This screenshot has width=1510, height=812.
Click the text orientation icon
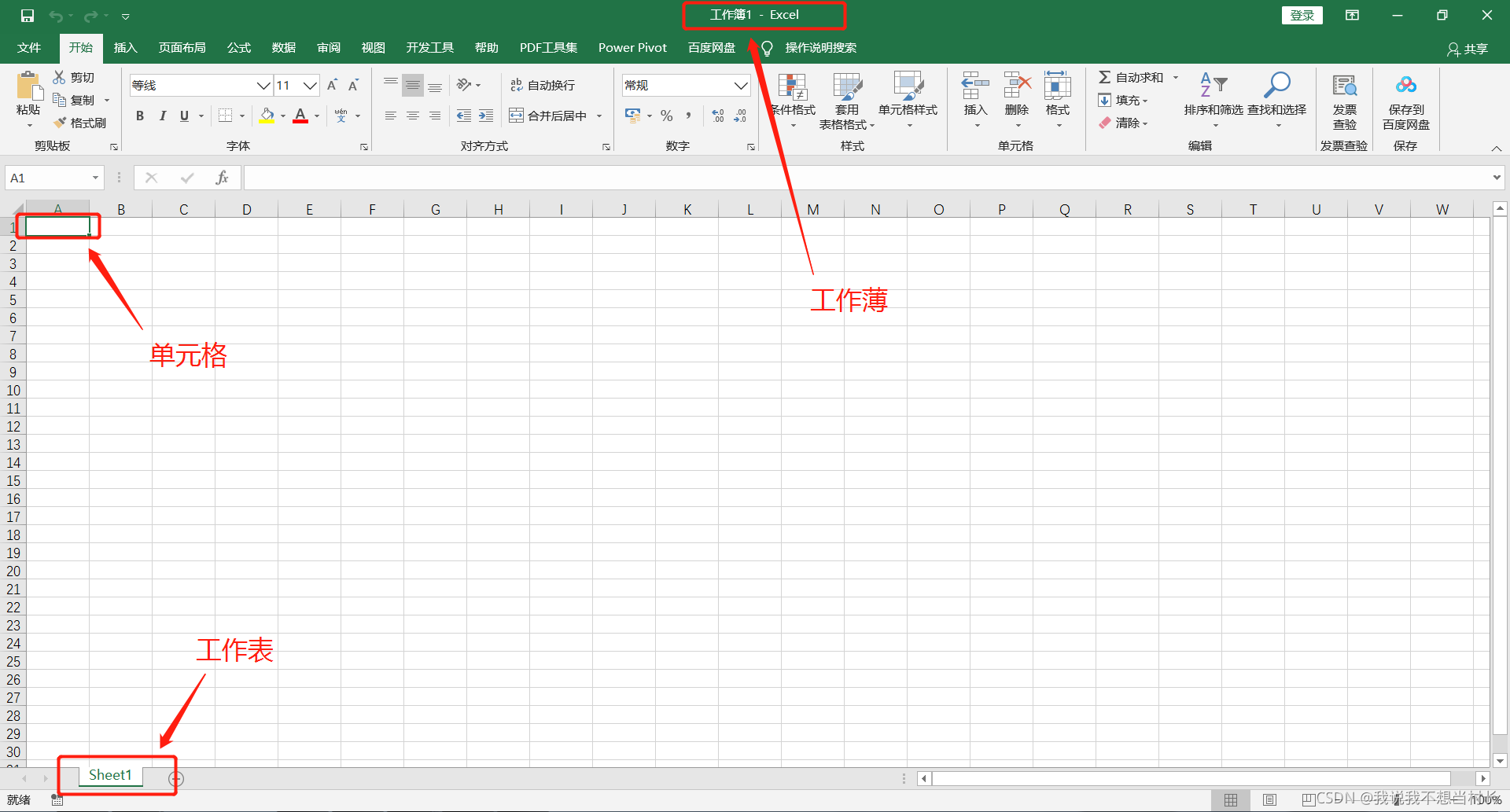(464, 84)
